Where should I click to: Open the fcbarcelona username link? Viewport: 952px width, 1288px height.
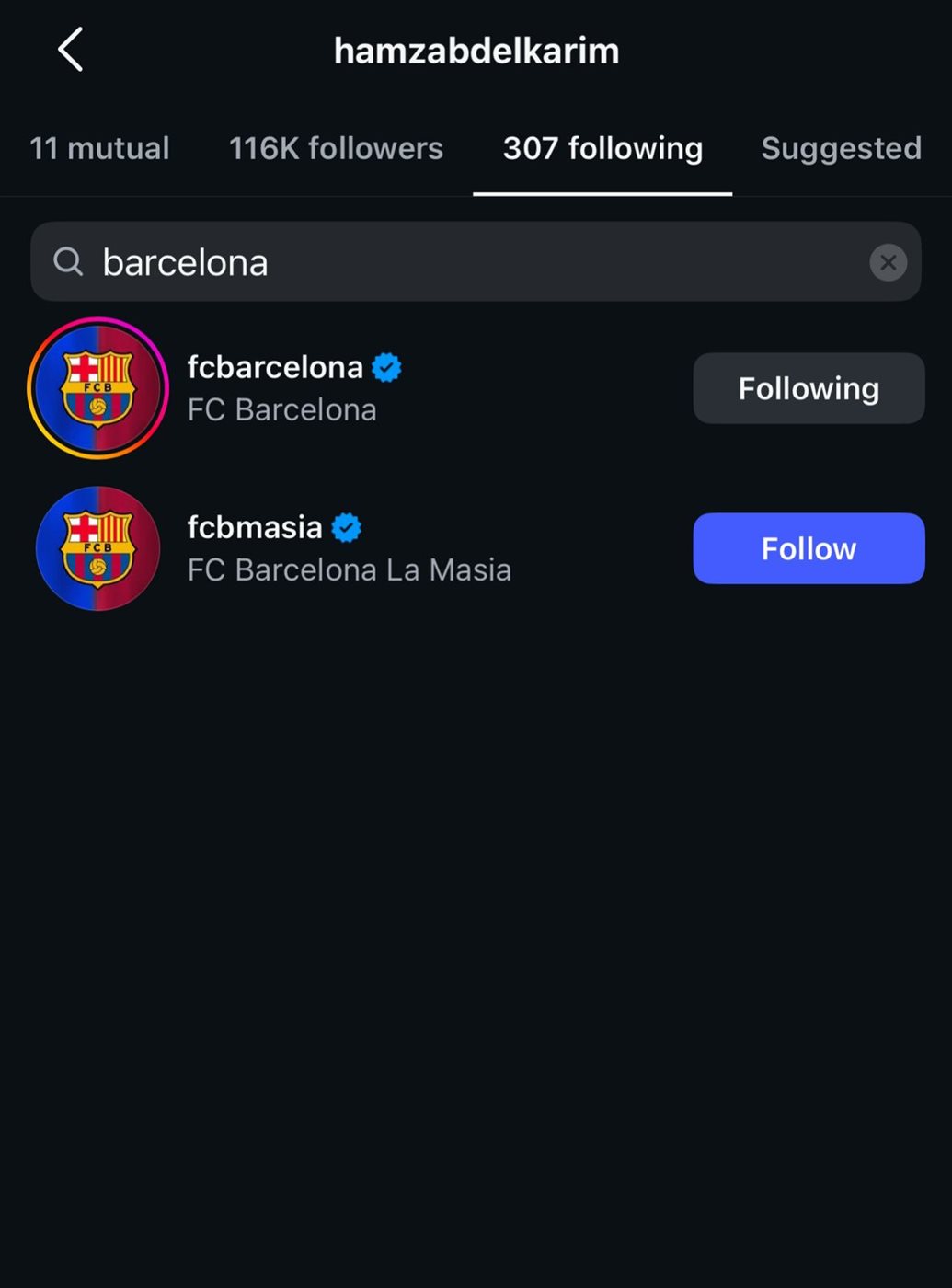pyautogui.click(x=275, y=367)
